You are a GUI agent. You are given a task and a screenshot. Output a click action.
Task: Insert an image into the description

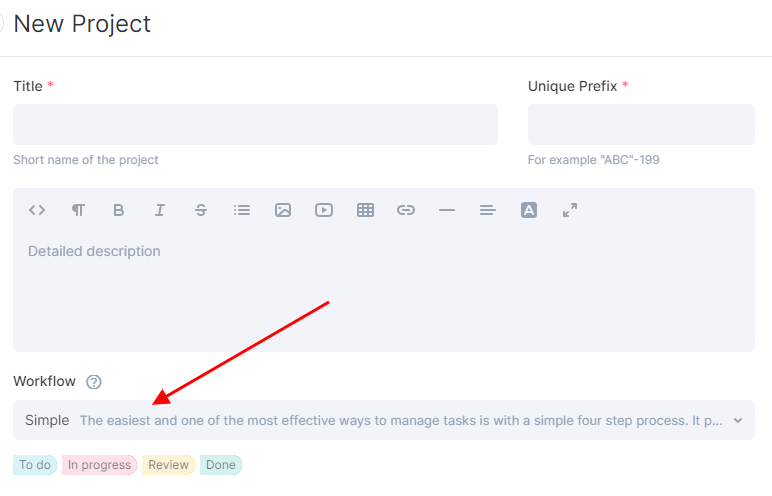click(x=283, y=210)
